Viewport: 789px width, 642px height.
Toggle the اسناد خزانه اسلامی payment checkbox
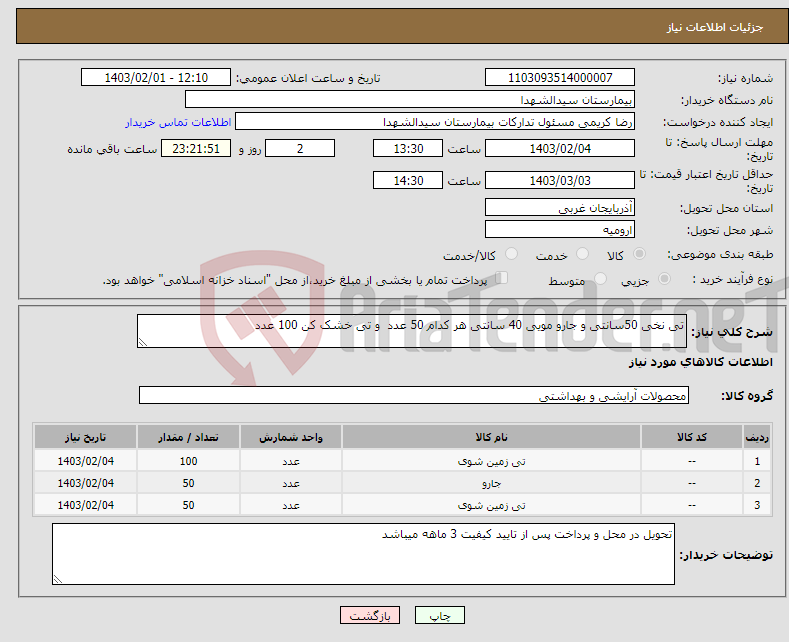[502, 278]
